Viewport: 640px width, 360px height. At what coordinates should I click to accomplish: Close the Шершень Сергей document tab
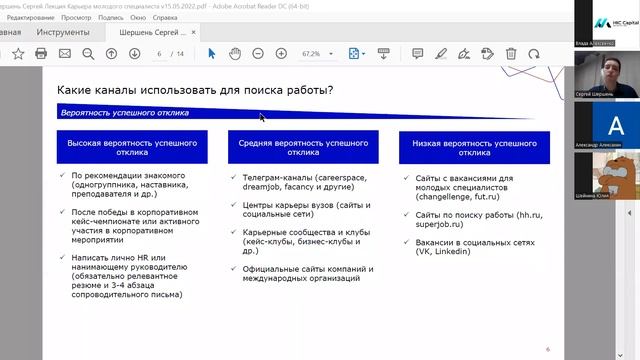pos(193,32)
